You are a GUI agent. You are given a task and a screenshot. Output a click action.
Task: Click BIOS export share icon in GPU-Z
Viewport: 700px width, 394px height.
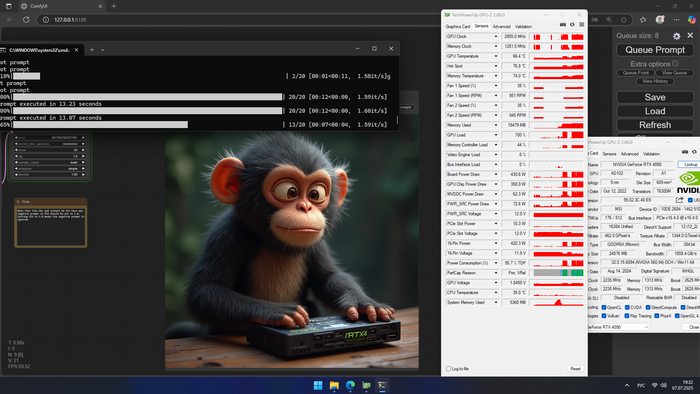679,200
